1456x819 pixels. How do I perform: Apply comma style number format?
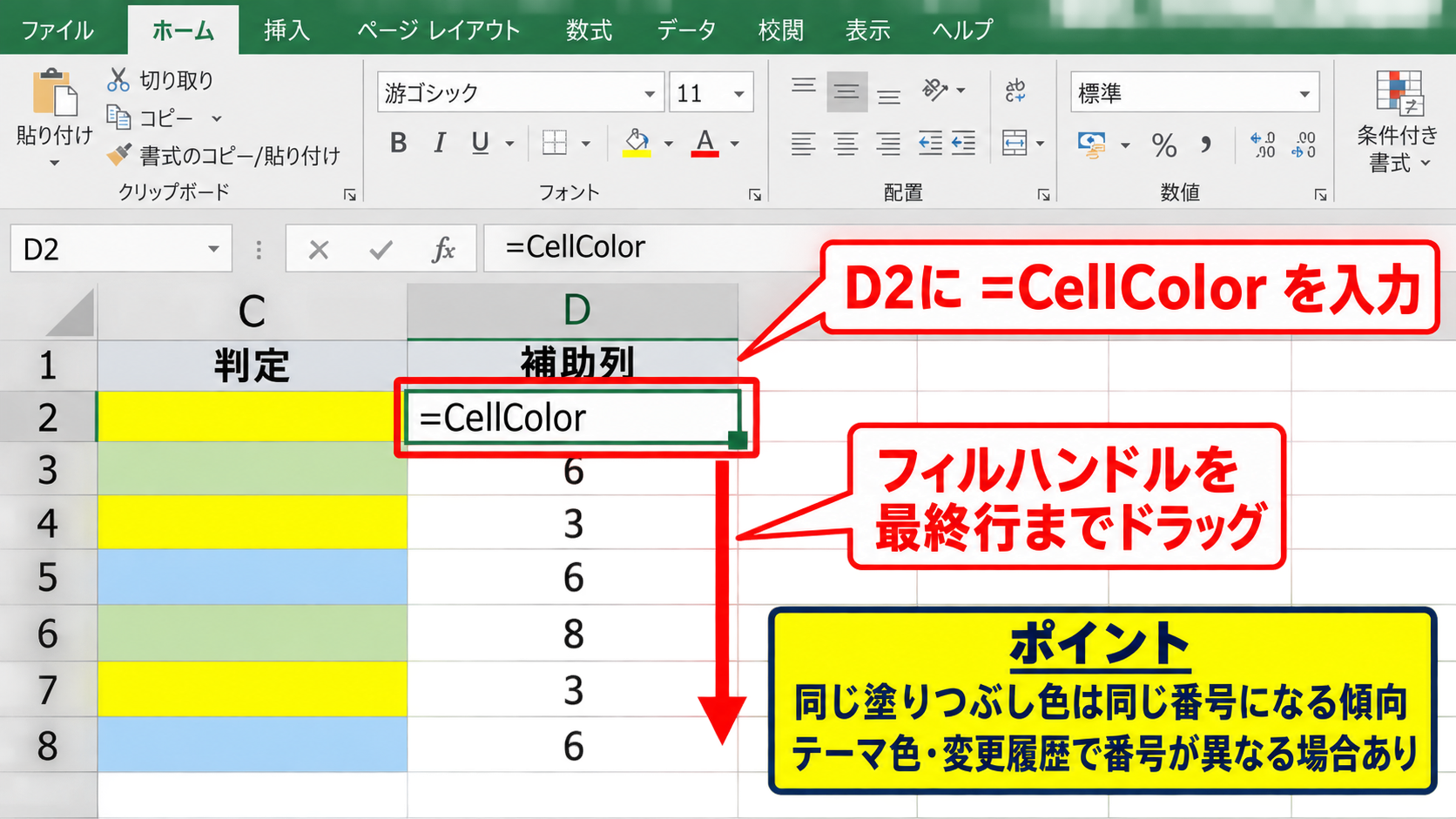tap(1206, 144)
